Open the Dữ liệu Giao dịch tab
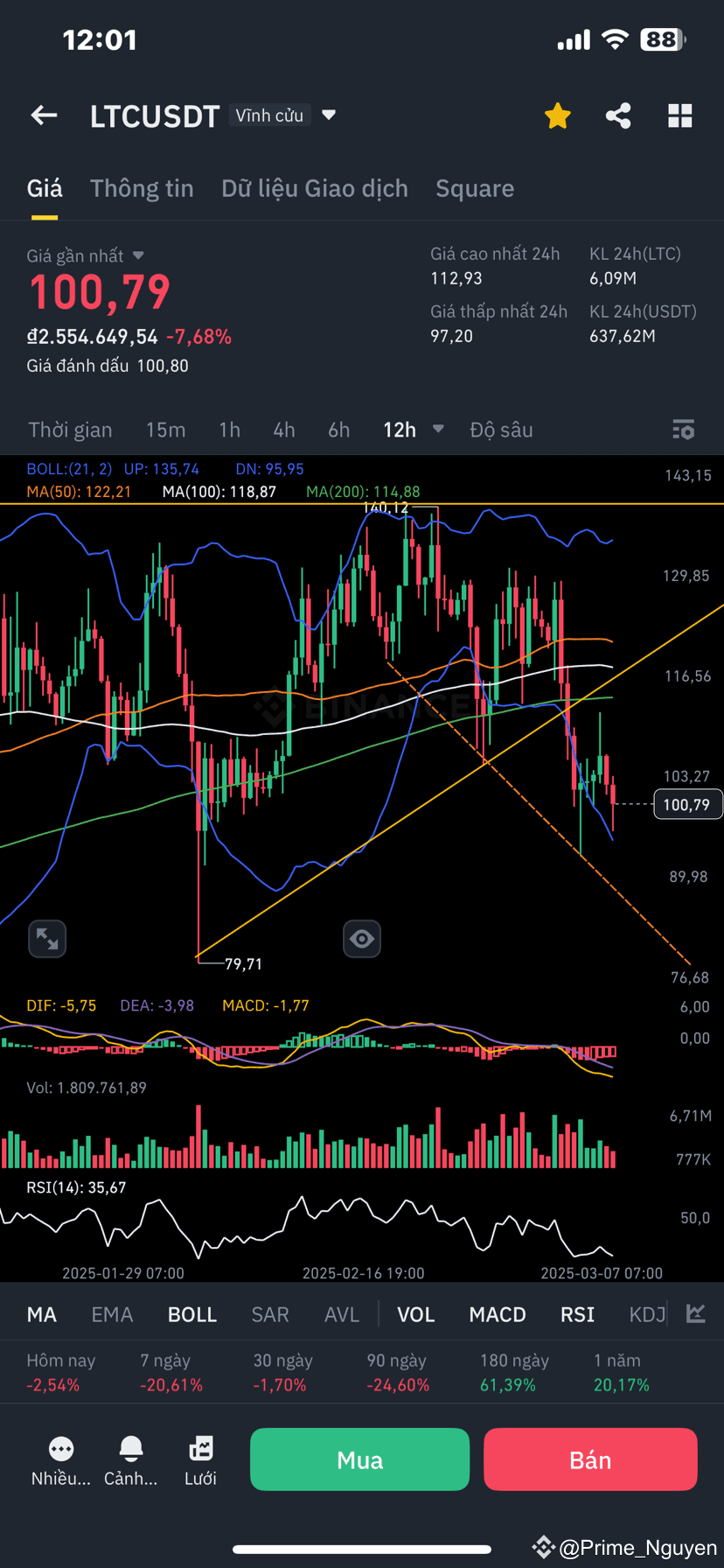The width and height of the screenshot is (724, 1568). pos(315,188)
